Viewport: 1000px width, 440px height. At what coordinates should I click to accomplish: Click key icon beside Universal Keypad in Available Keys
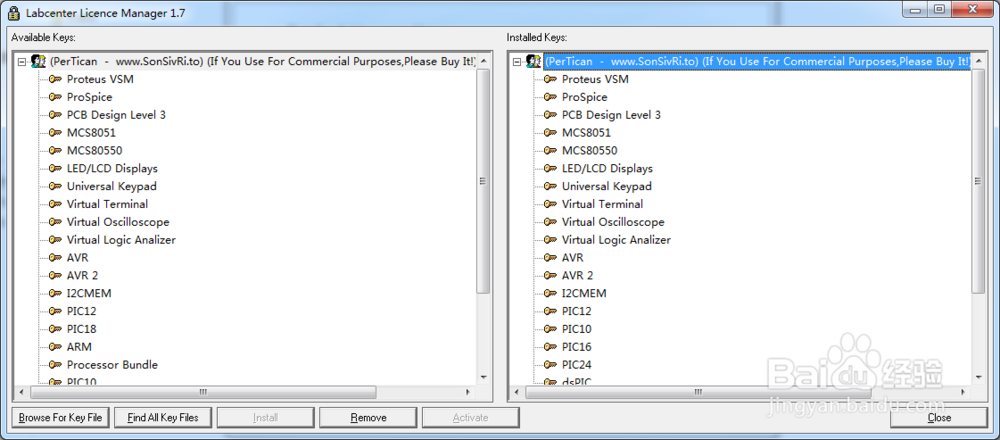(x=55, y=187)
